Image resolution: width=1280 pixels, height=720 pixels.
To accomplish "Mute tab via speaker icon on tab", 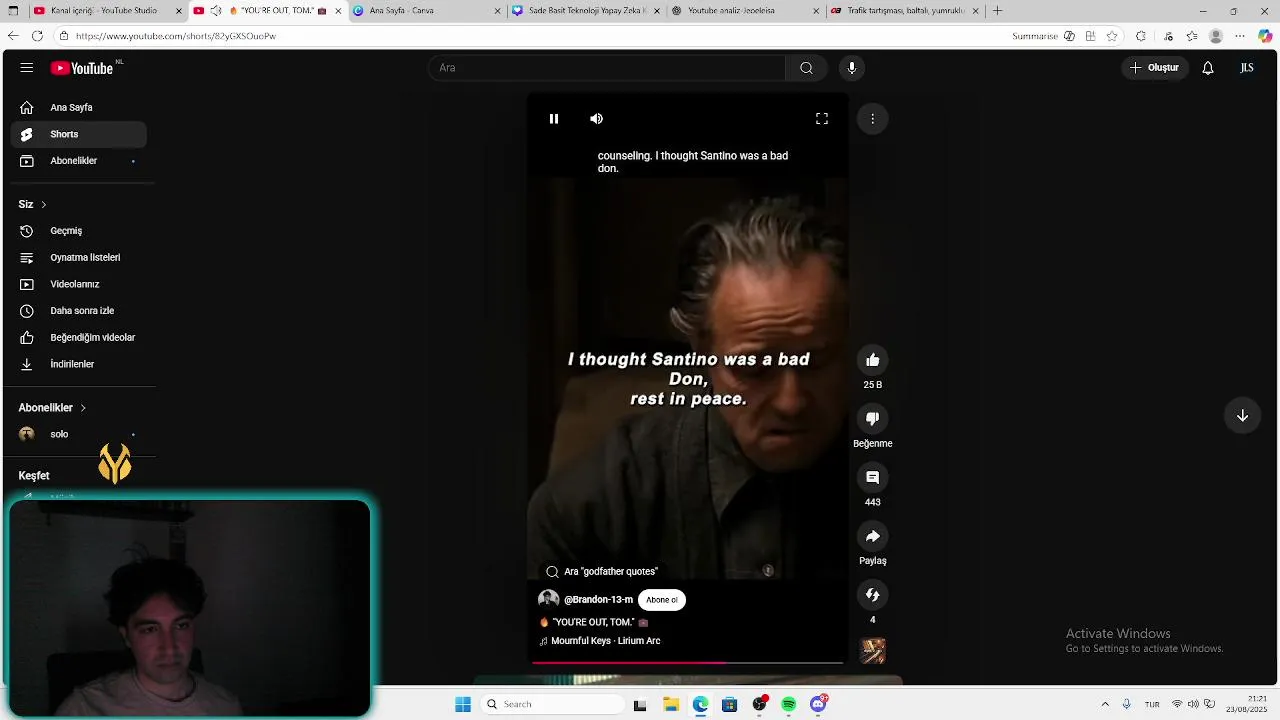I will click(x=215, y=11).
